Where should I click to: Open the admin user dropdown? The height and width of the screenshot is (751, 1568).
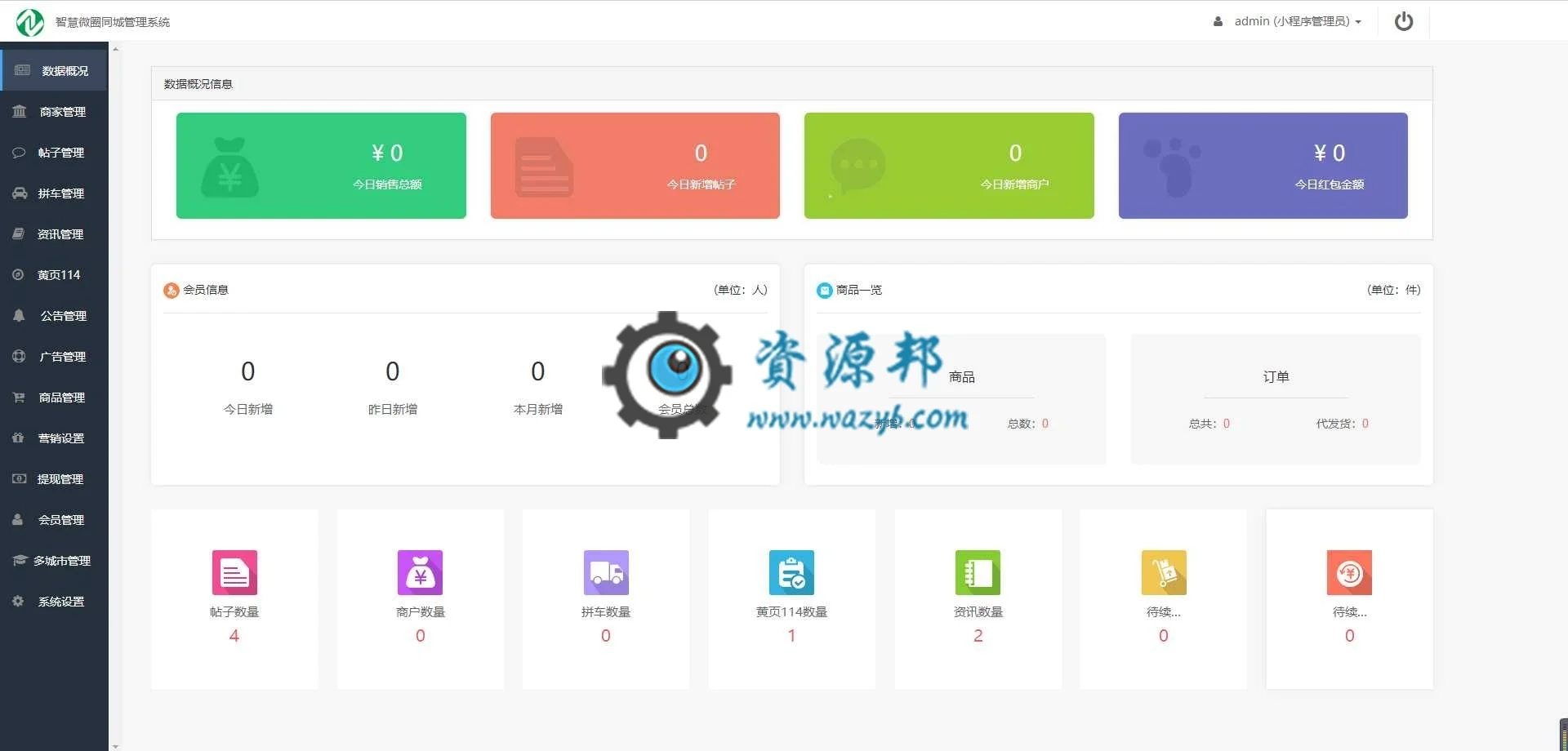[1287, 21]
